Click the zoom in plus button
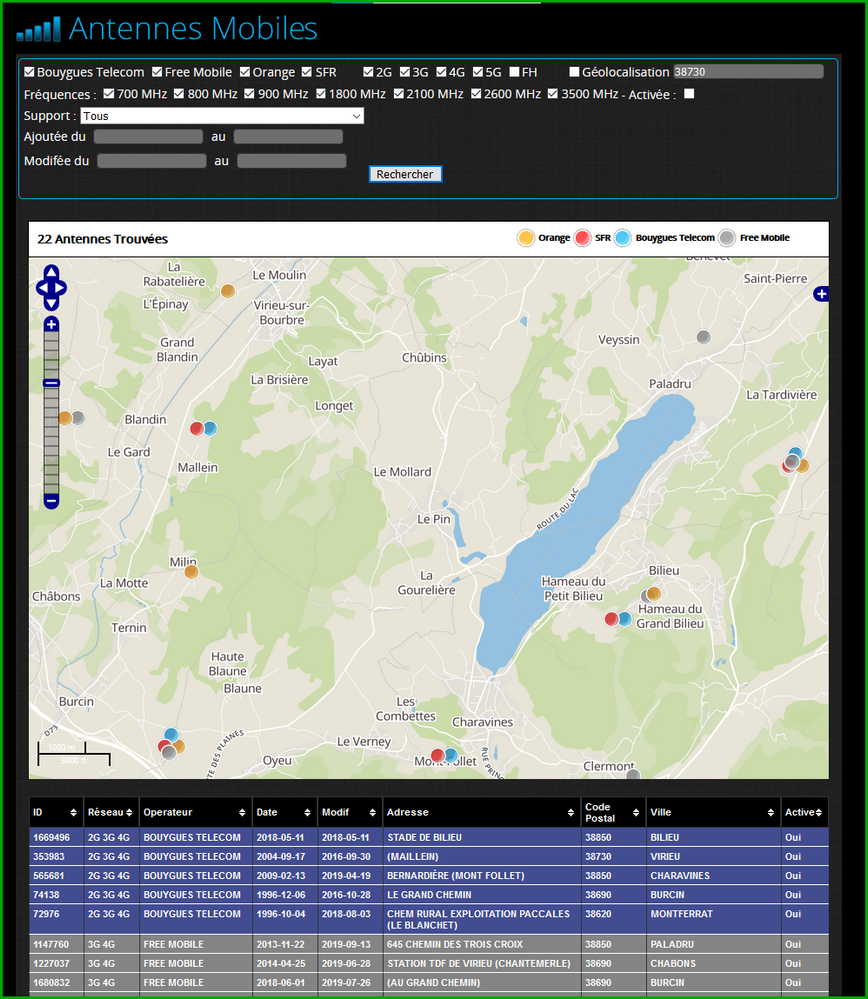This screenshot has height=999, width=868. (51, 324)
